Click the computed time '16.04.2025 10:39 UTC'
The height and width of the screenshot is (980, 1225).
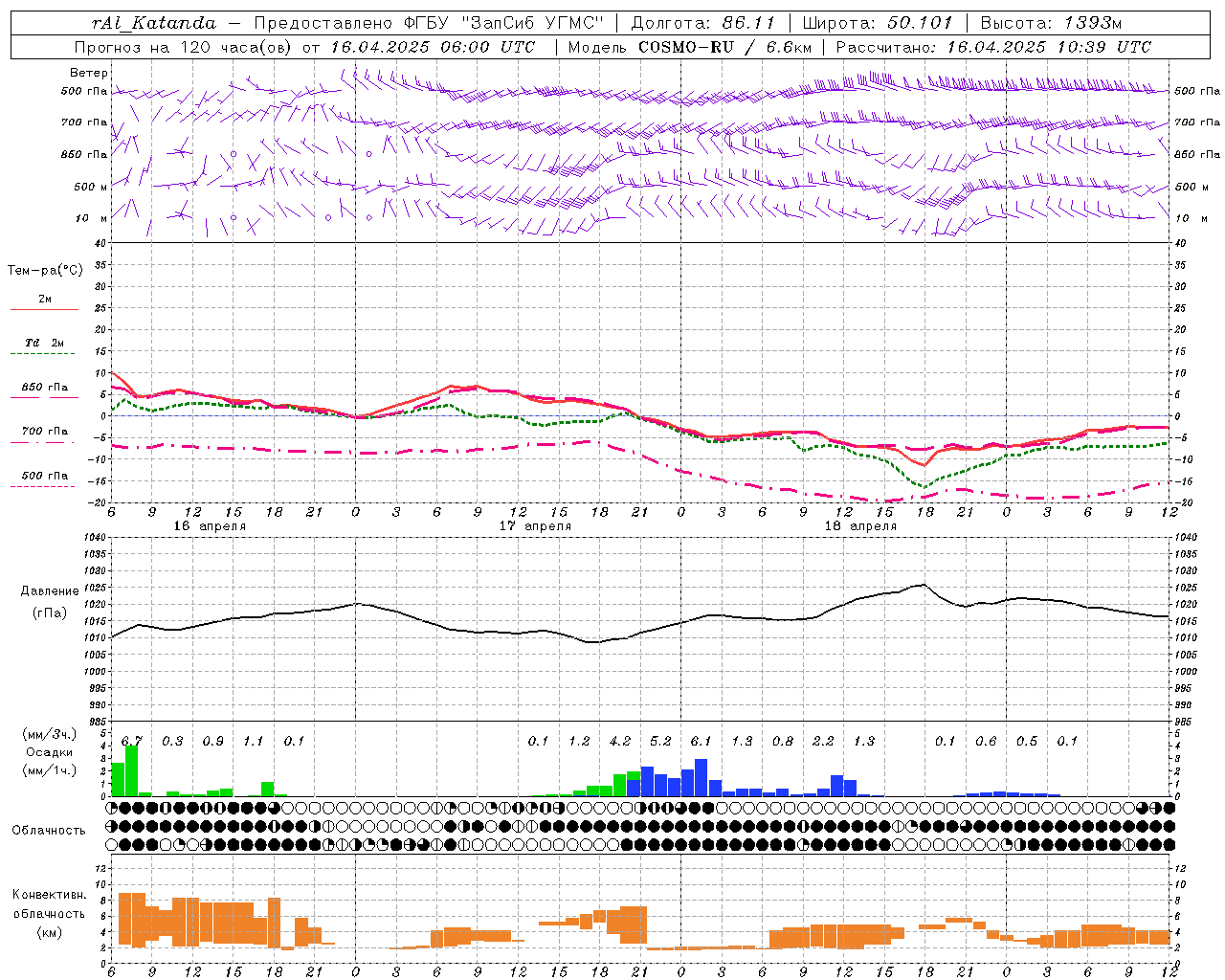click(1049, 47)
